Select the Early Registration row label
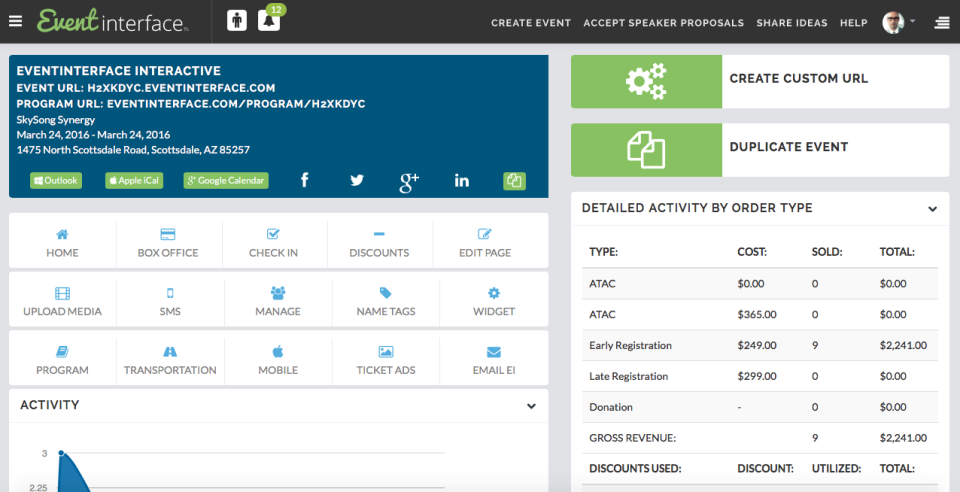 [x=630, y=345]
